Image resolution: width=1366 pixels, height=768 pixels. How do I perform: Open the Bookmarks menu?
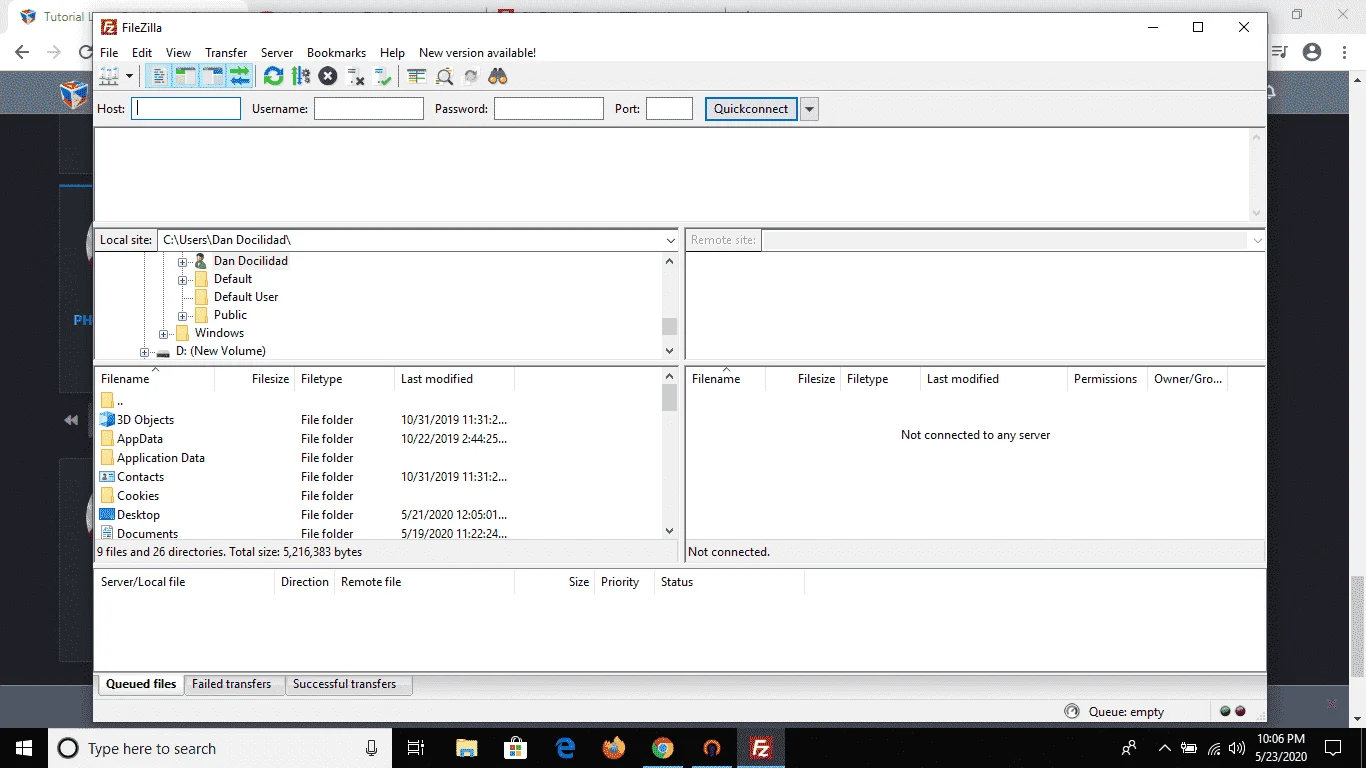click(x=336, y=53)
